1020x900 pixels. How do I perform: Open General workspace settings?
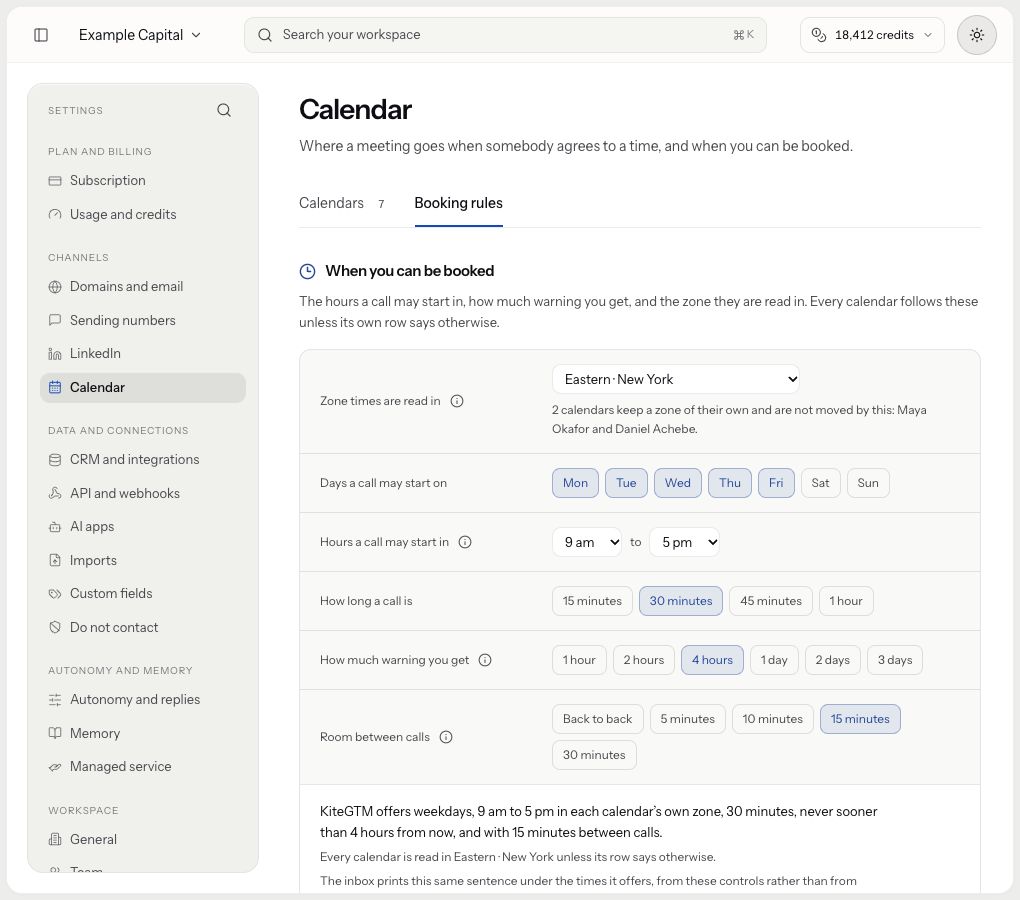pyautogui.click(x=143, y=840)
